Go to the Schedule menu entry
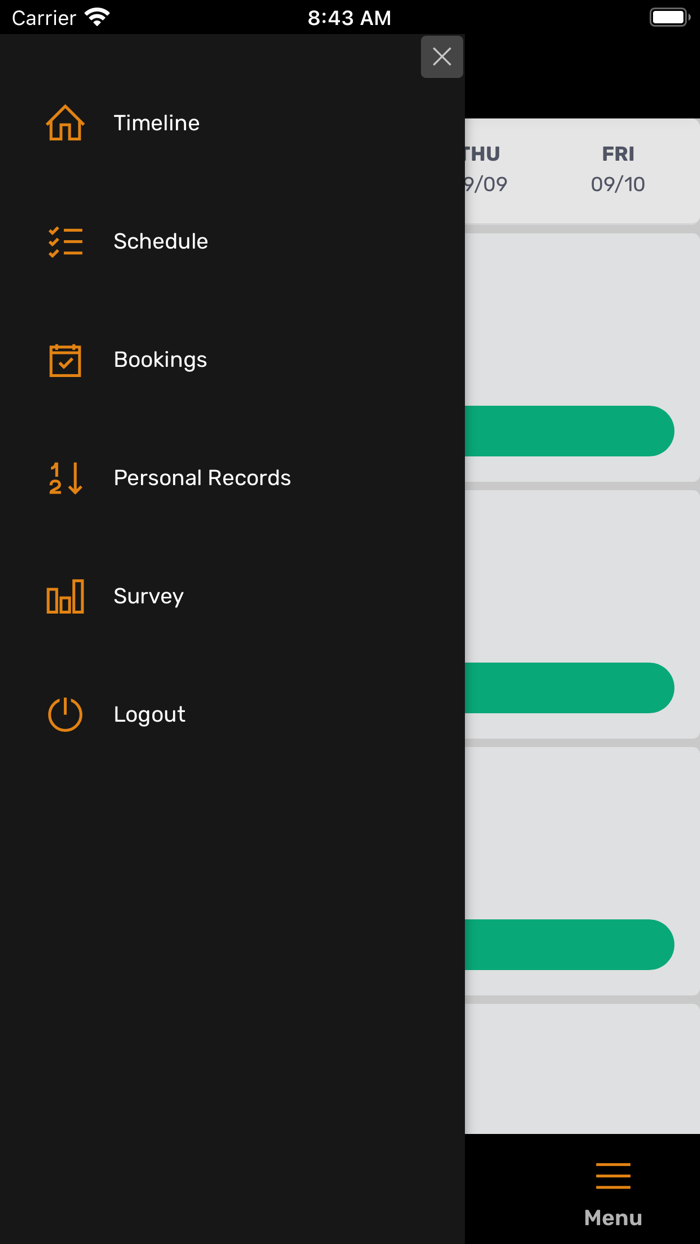 point(161,241)
